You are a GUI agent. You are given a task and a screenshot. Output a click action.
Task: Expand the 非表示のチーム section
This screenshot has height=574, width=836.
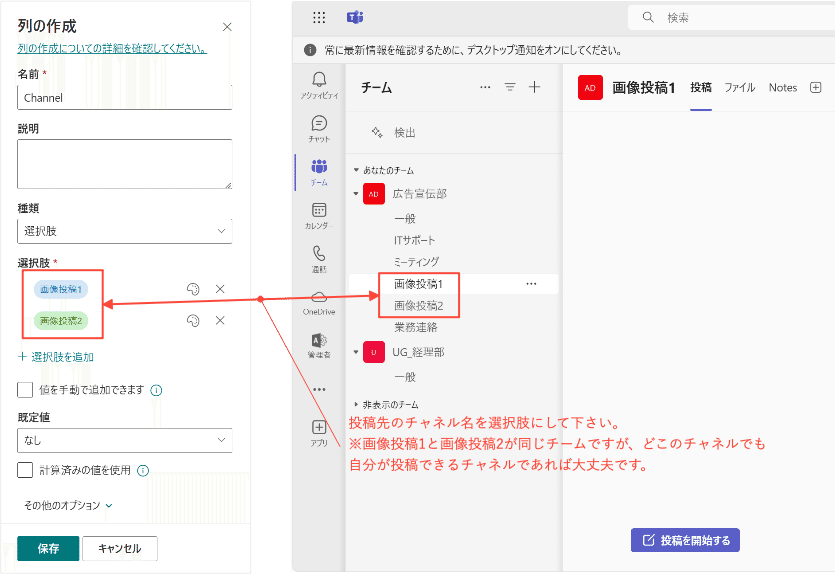(x=357, y=405)
